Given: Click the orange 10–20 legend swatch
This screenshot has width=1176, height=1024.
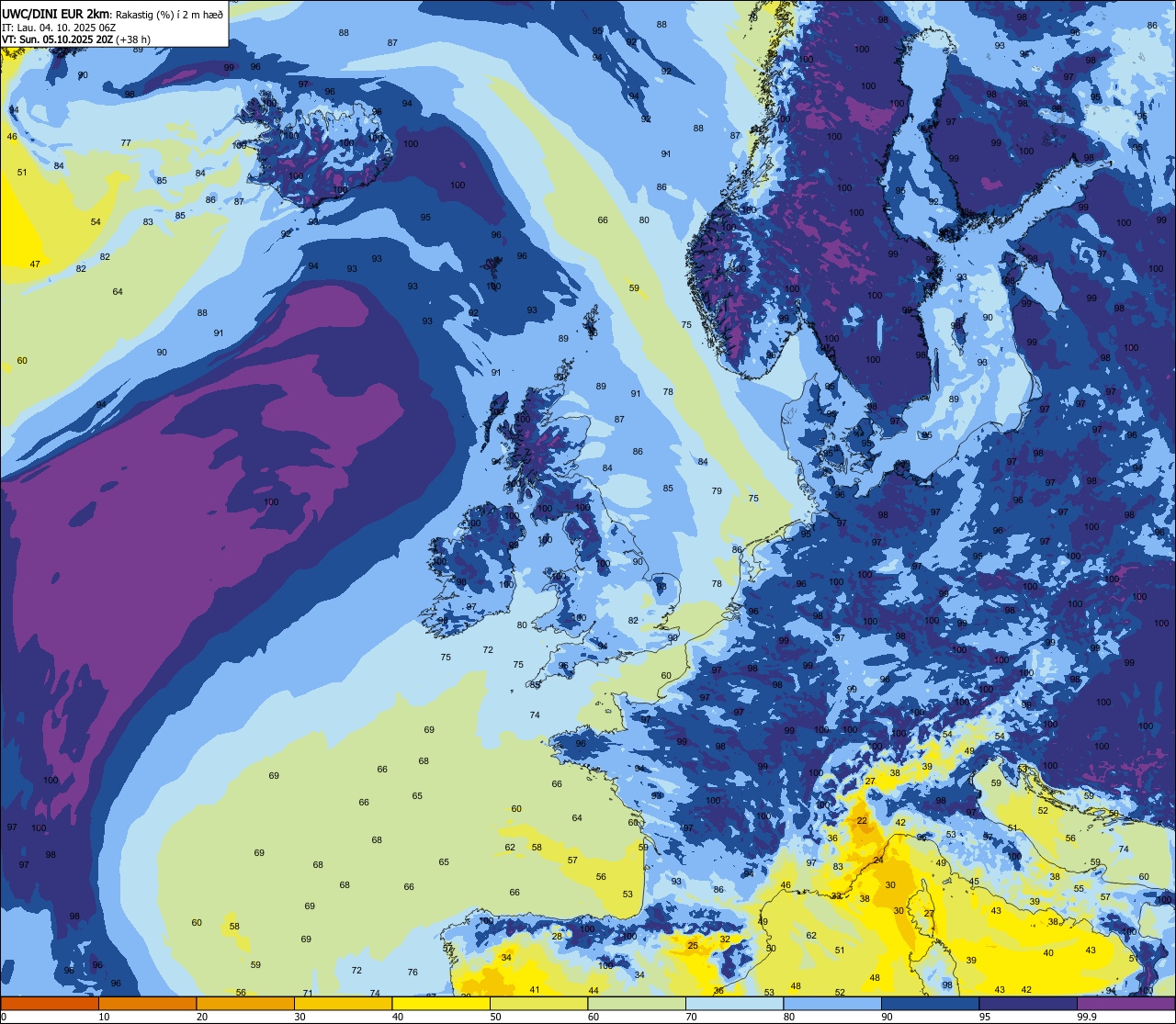Looking at the screenshot, I should 148,1003.
